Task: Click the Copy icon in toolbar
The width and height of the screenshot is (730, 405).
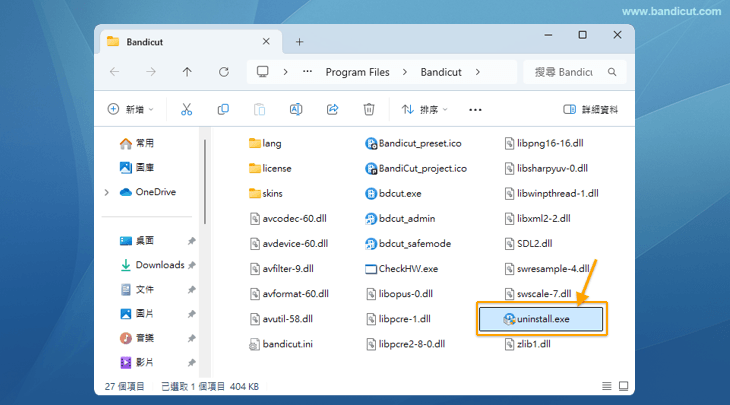Action: click(x=223, y=109)
